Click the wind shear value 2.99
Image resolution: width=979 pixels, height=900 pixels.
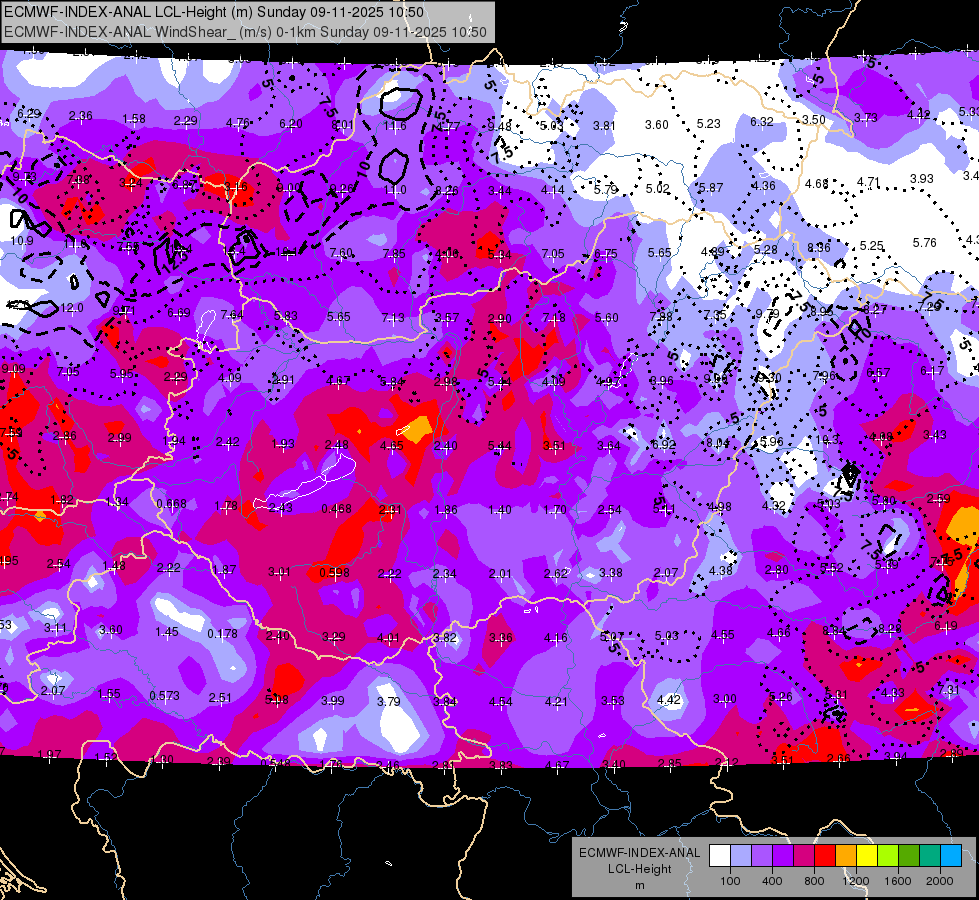119,438
